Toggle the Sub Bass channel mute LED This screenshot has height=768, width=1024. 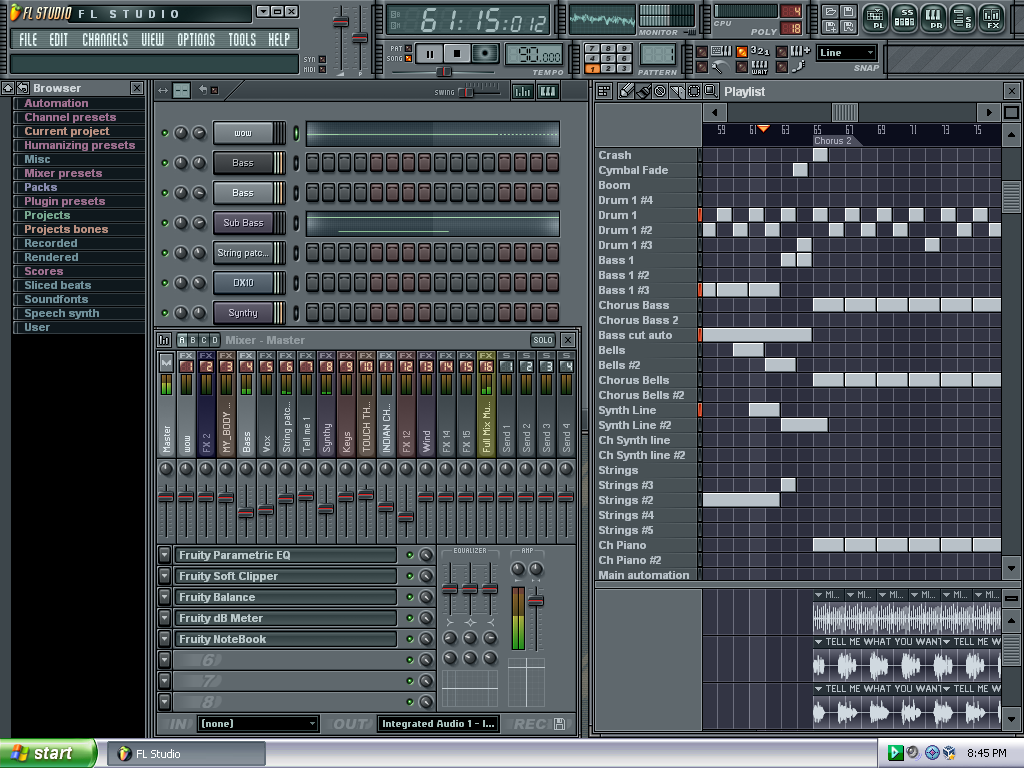point(165,223)
